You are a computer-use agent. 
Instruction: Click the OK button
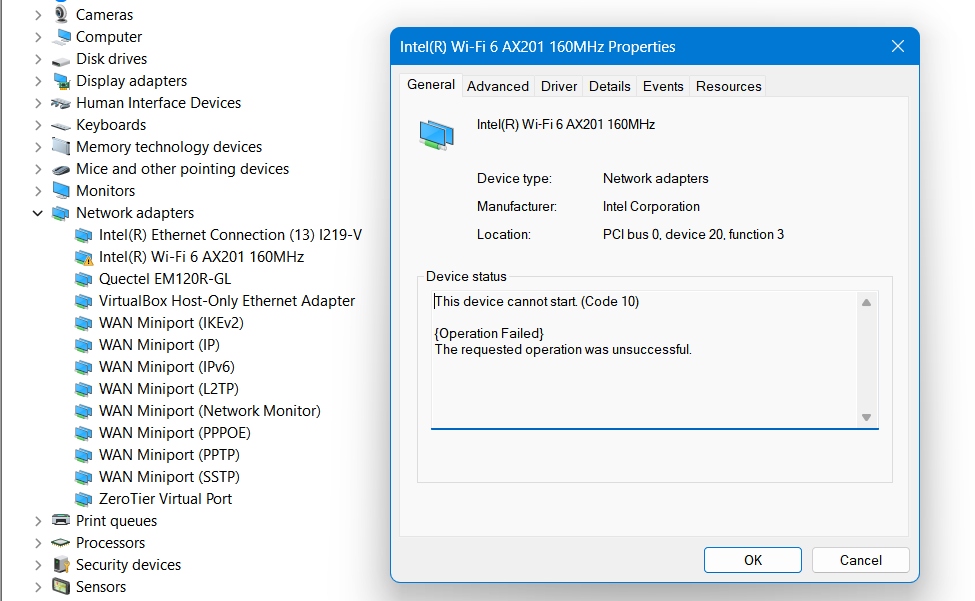(752, 560)
